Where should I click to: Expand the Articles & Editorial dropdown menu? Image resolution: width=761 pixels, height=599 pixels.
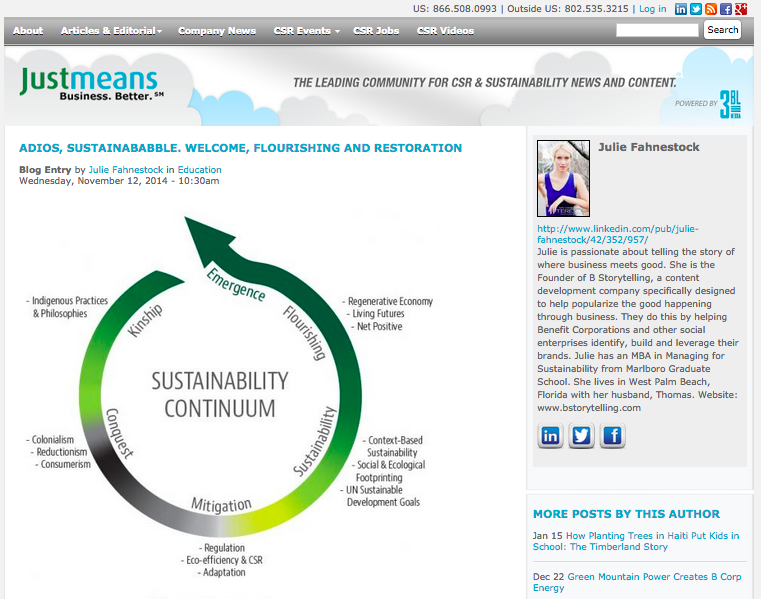pyautogui.click(x=111, y=31)
